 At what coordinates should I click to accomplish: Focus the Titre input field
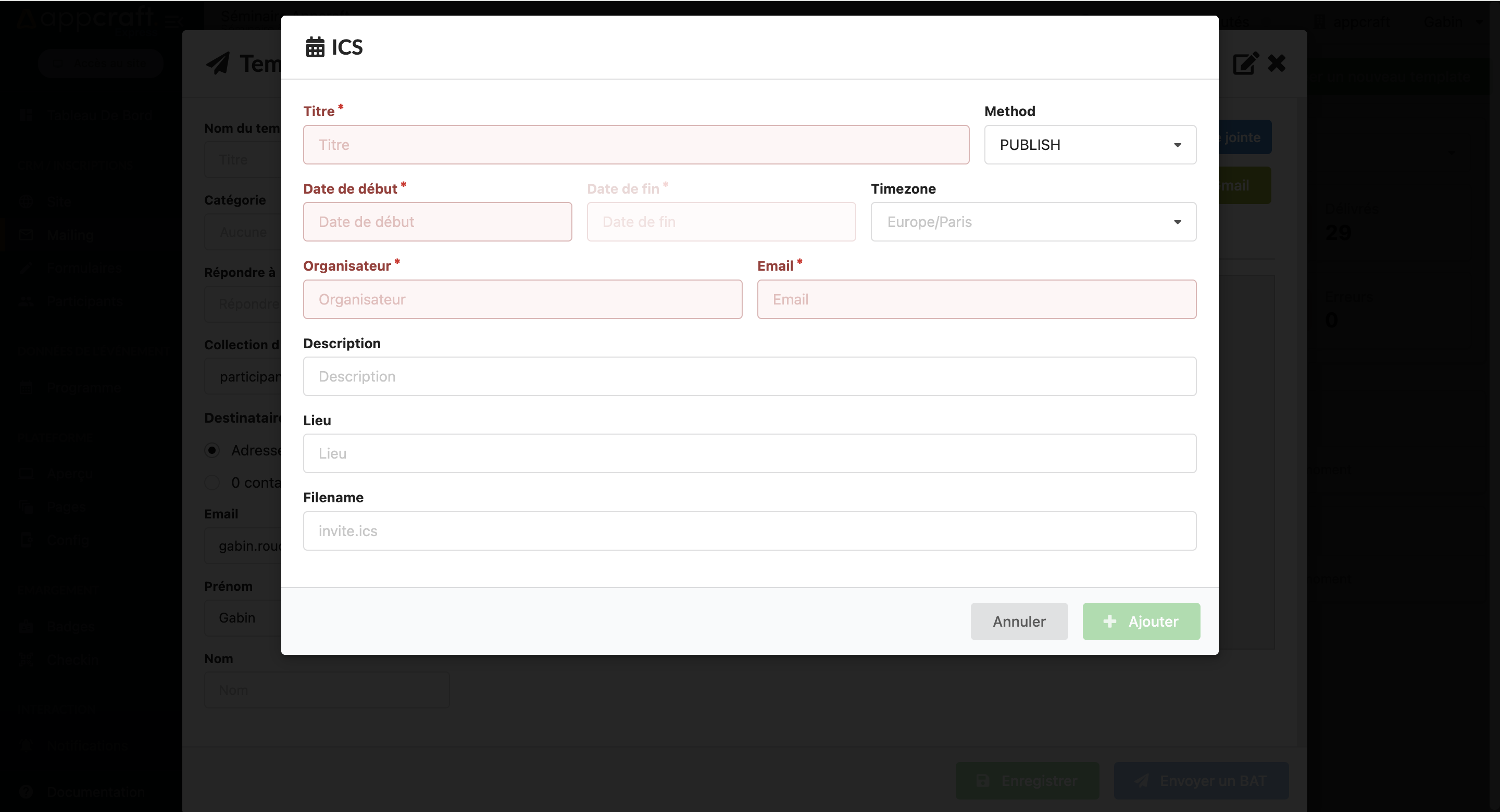[636, 145]
